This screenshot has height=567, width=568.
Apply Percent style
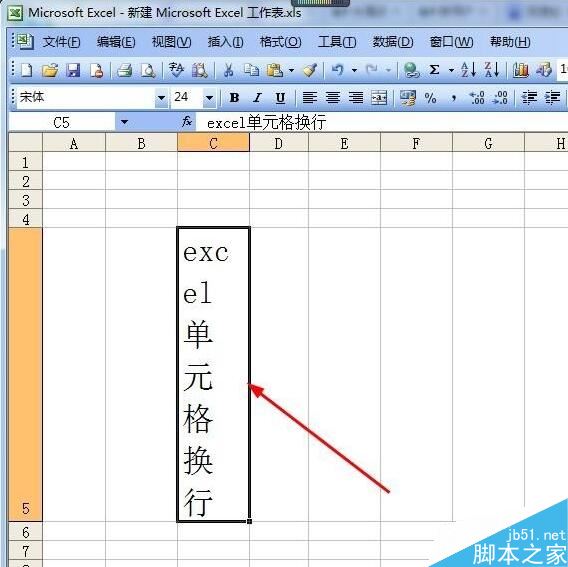(430, 98)
